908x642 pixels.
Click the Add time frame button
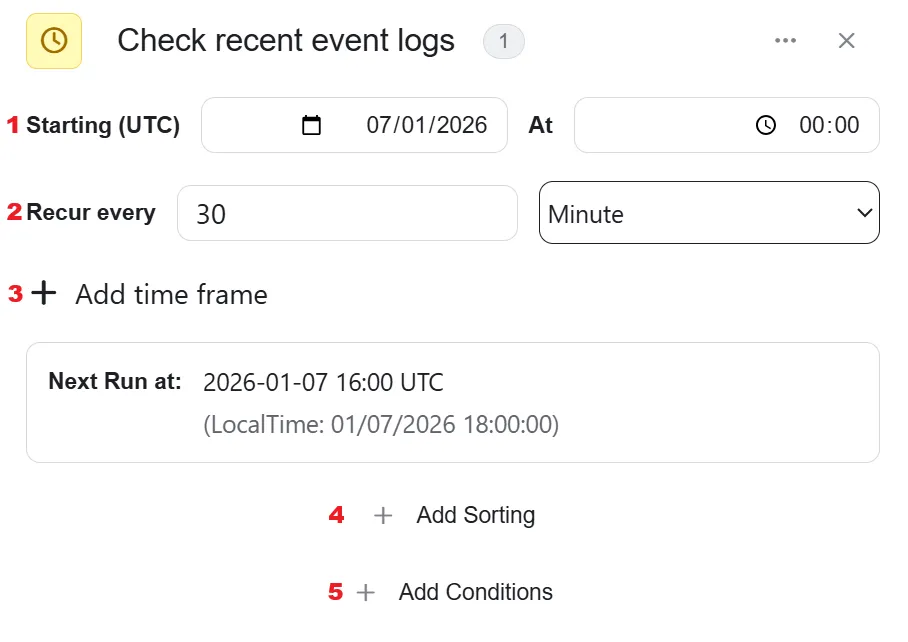[x=149, y=294]
